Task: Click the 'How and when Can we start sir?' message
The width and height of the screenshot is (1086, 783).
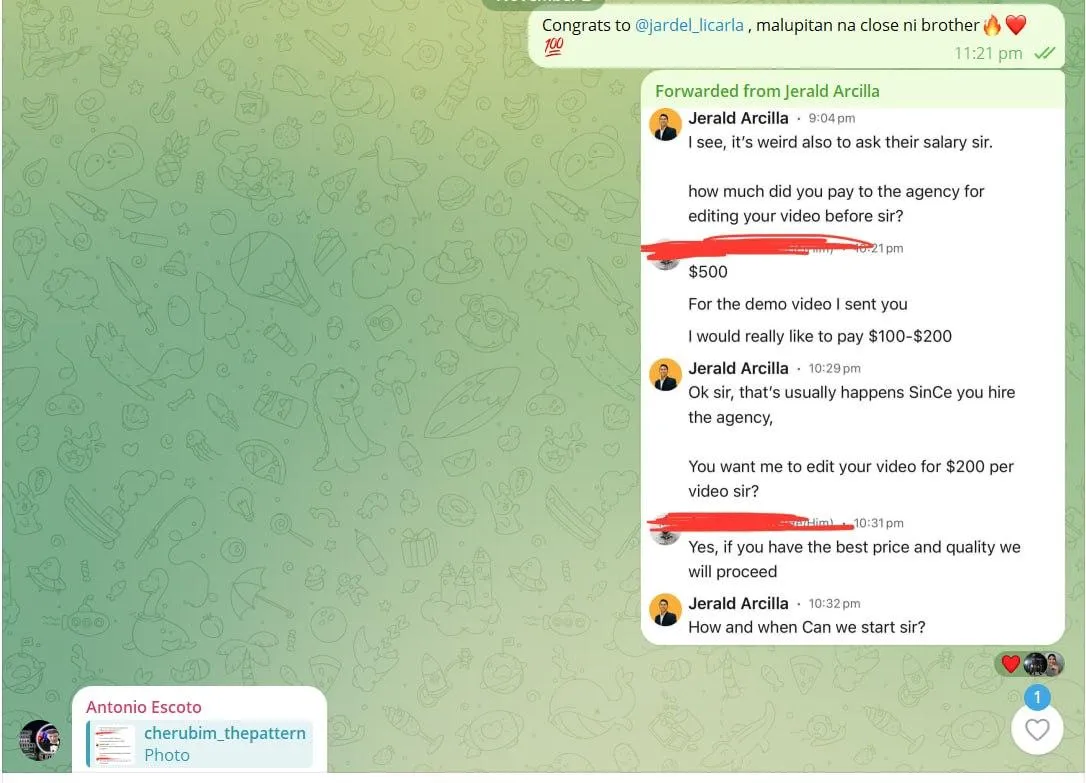Action: [806, 627]
